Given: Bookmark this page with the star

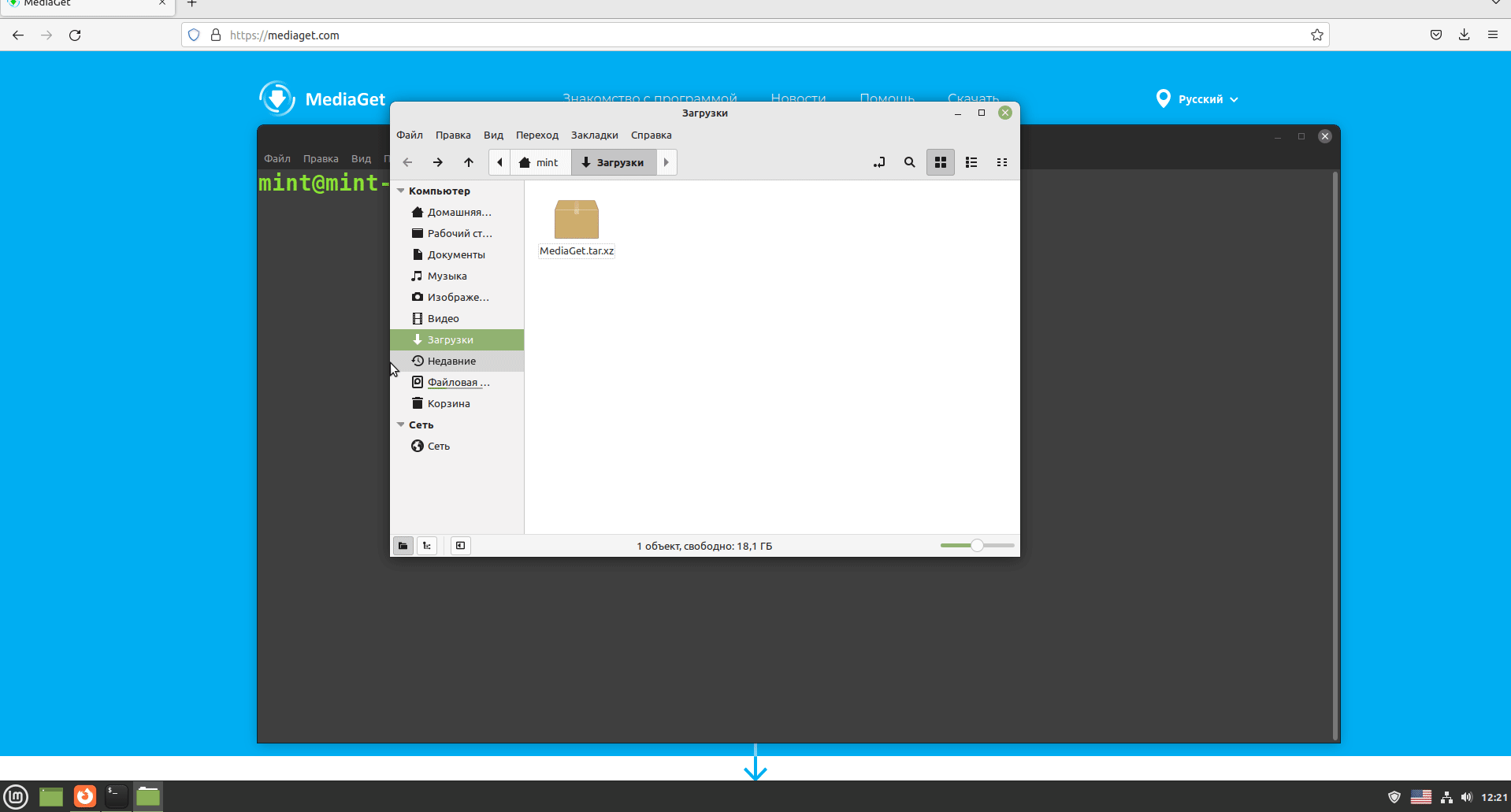Looking at the screenshot, I should pos(1316,35).
